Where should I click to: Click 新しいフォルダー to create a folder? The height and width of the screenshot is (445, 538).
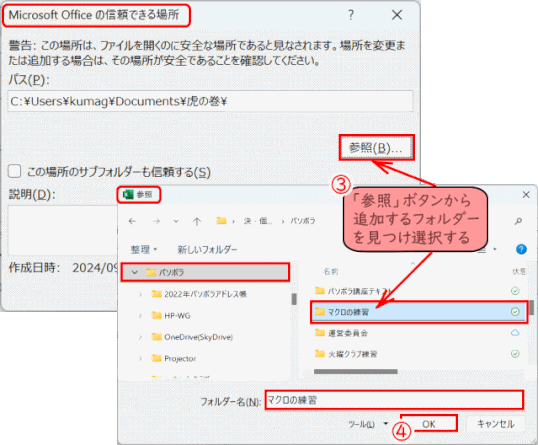click(x=207, y=249)
